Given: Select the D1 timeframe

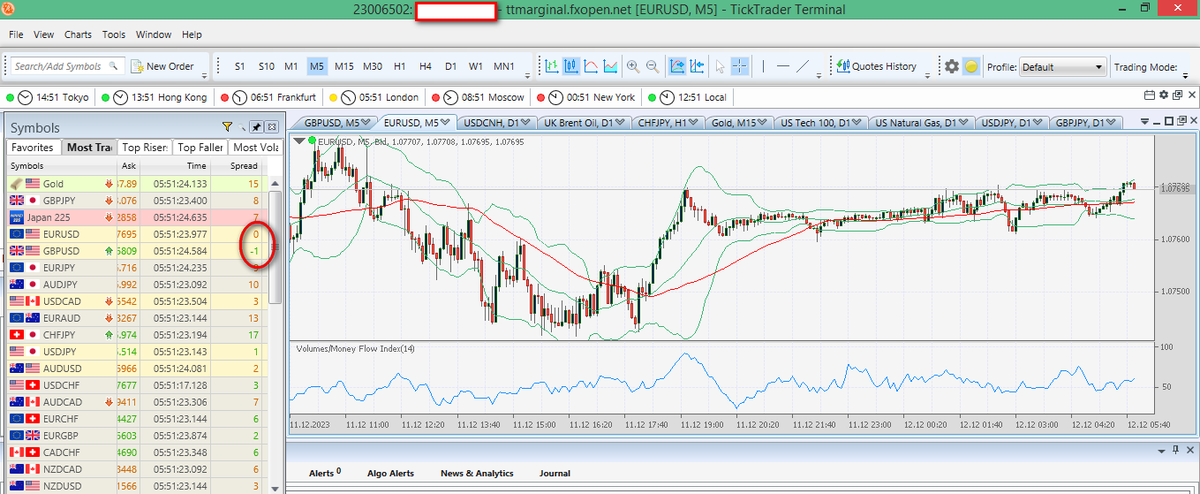Looking at the screenshot, I should coord(451,66).
